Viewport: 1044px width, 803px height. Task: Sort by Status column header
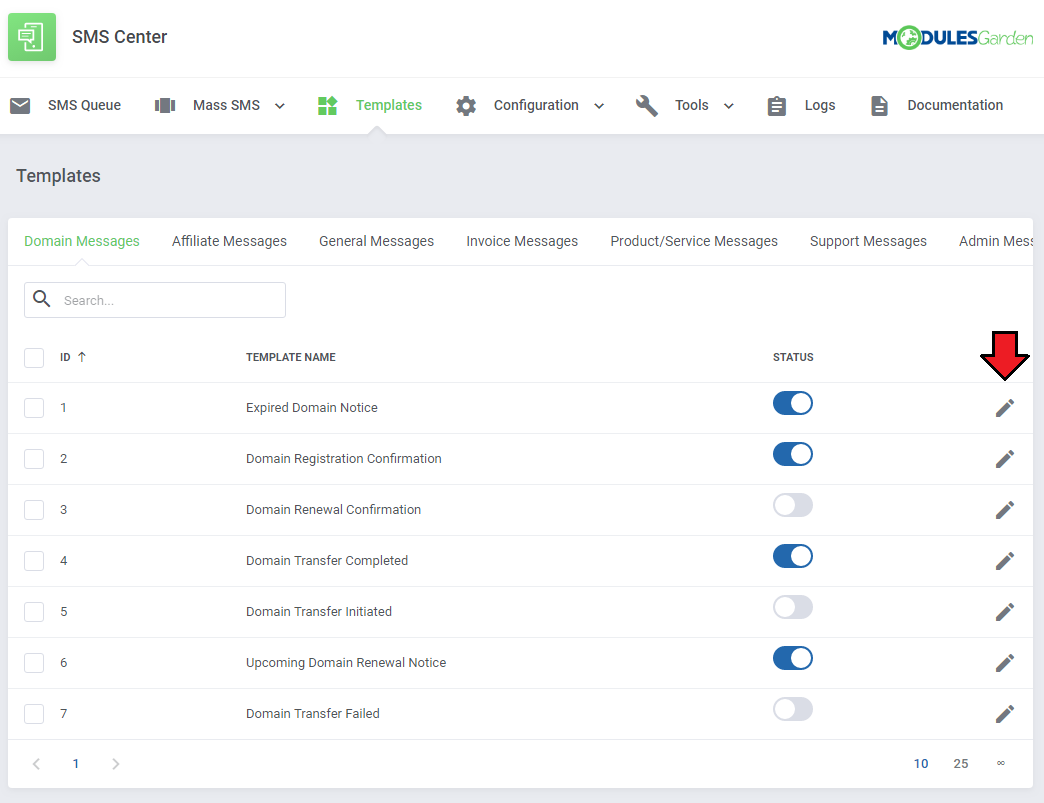click(x=792, y=358)
